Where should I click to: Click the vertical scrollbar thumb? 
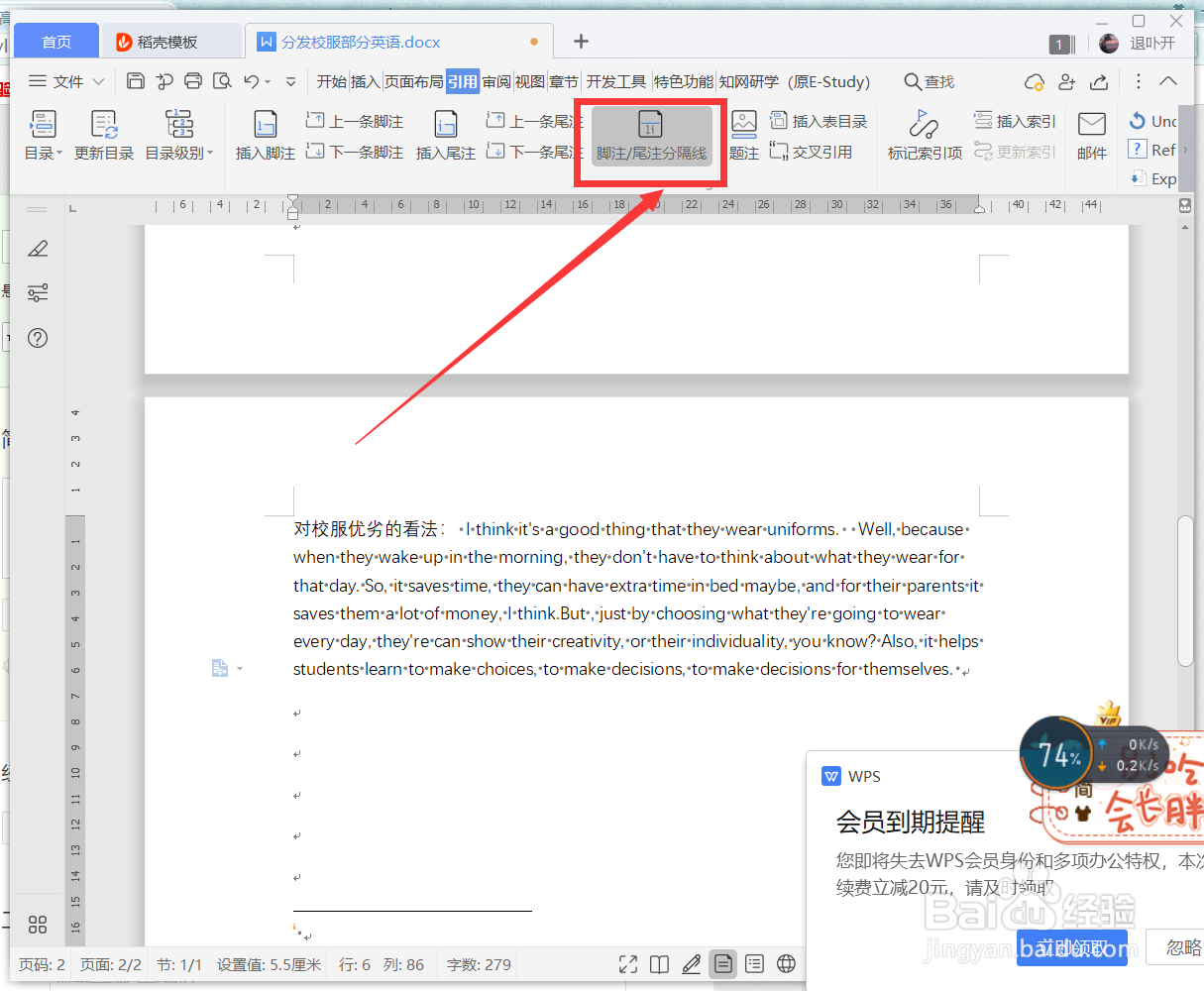pyautogui.click(x=1185, y=592)
